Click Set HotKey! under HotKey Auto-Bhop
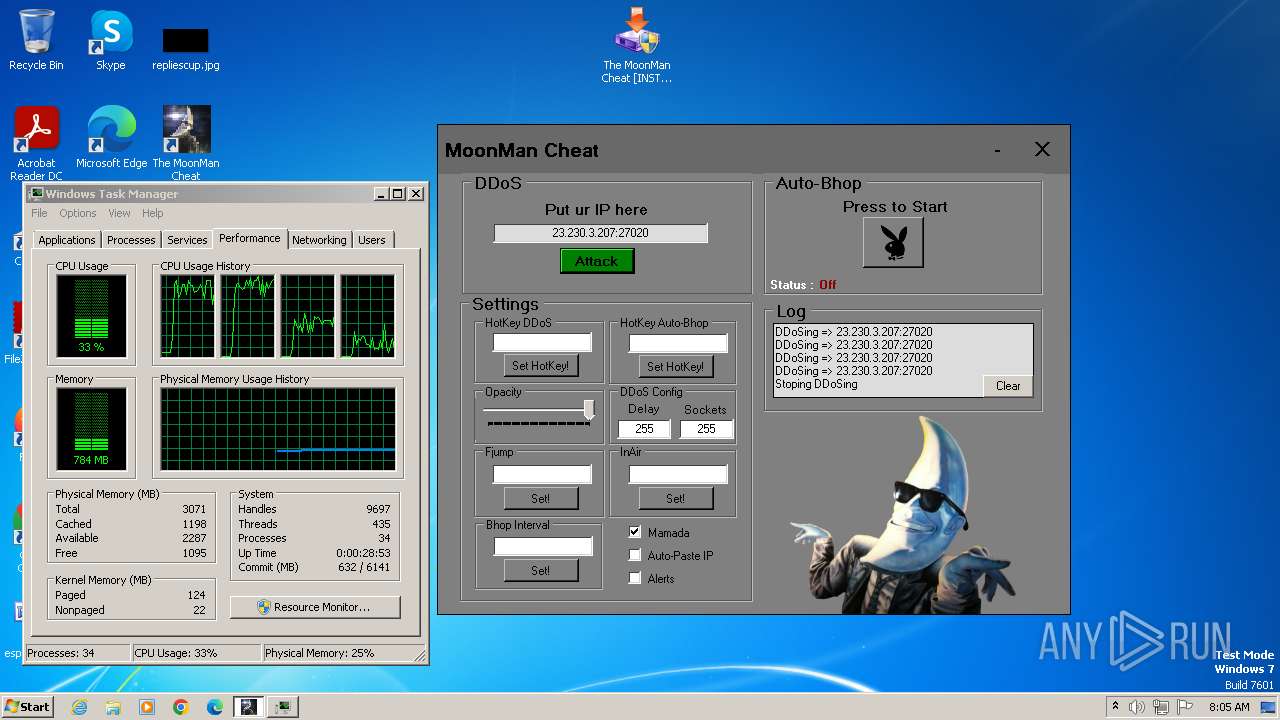Viewport: 1280px width, 720px height. pos(675,366)
